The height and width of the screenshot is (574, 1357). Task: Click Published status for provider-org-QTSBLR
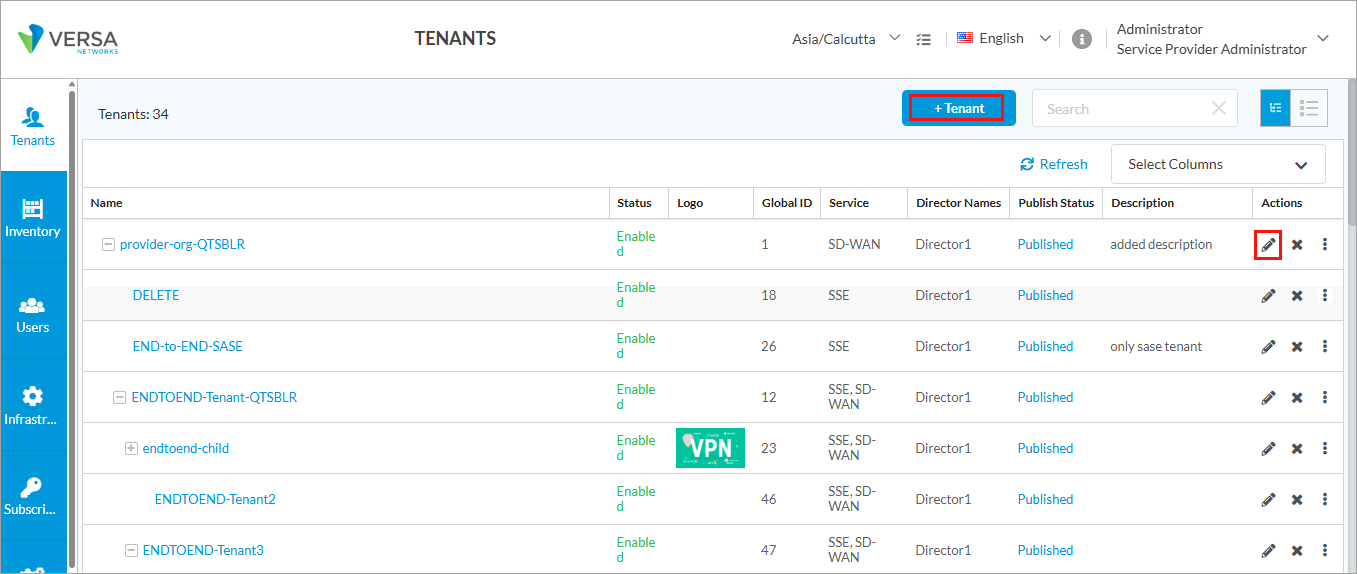point(1045,244)
